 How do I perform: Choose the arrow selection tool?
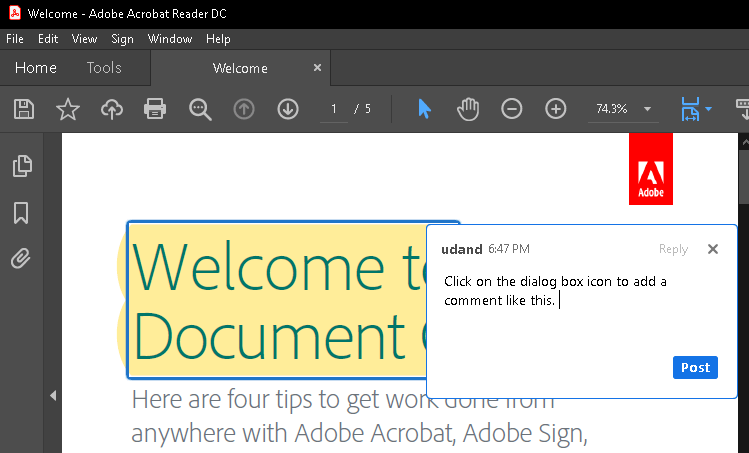(424, 109)
